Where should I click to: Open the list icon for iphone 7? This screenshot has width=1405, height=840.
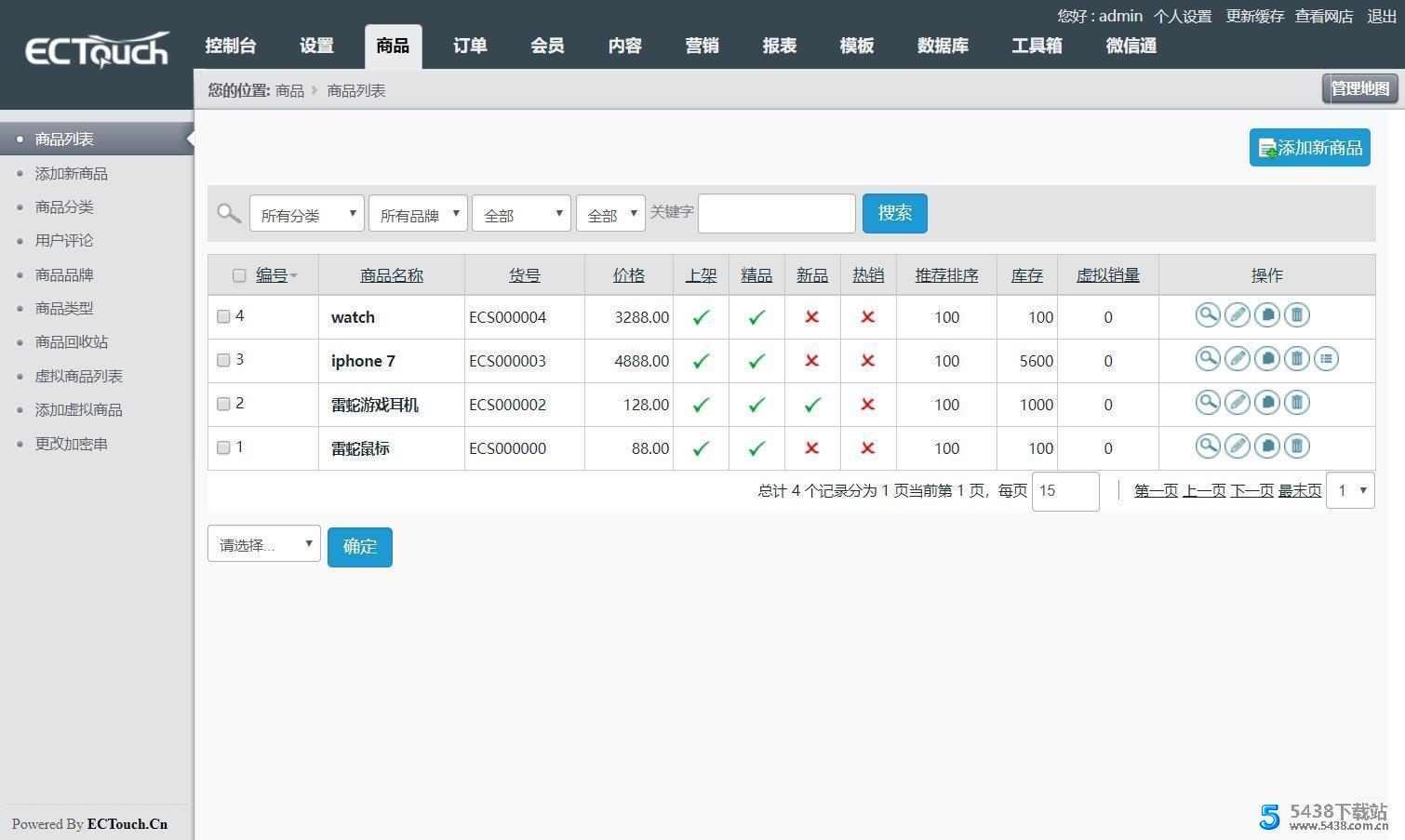1326,359
